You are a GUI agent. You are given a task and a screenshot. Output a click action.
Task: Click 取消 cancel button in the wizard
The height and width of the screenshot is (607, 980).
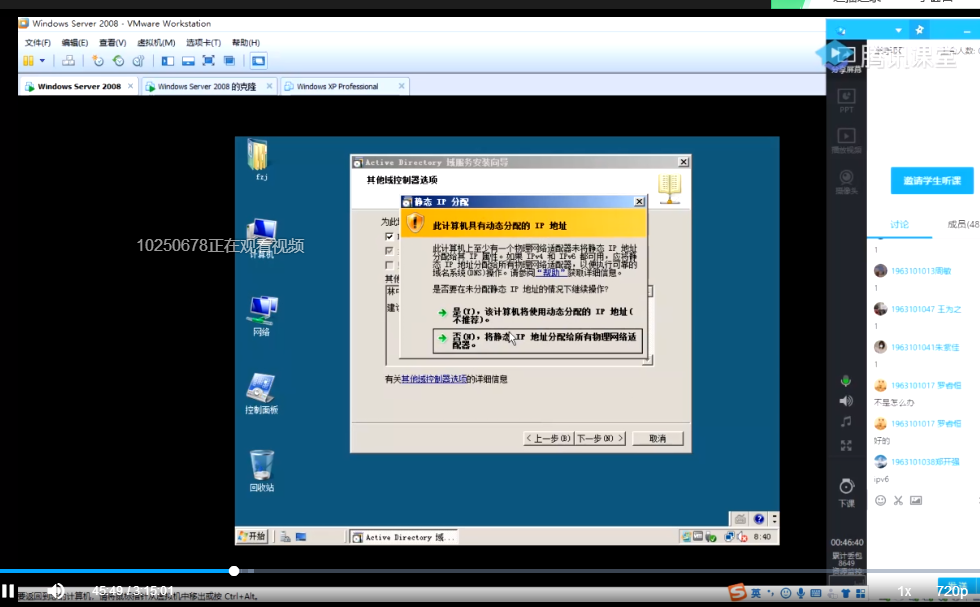pos(658,438)
